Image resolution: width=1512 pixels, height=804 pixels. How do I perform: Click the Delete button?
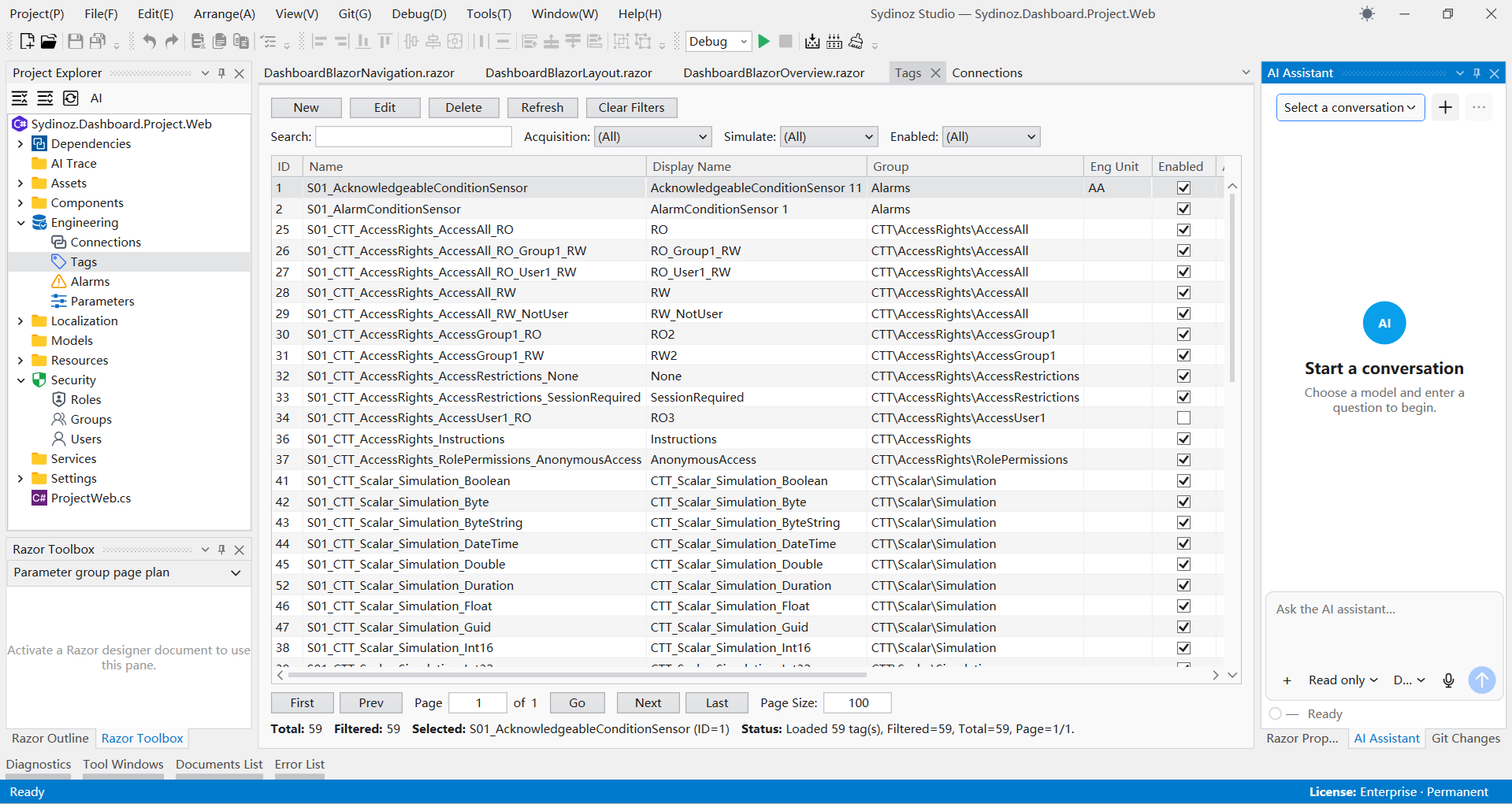(463, 108)
